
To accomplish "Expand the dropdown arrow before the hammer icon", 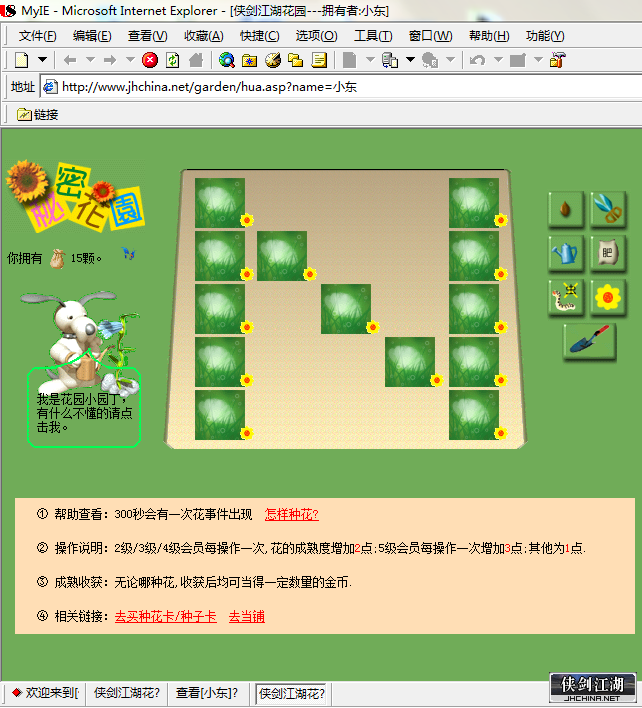I will (x=538, y=59).
